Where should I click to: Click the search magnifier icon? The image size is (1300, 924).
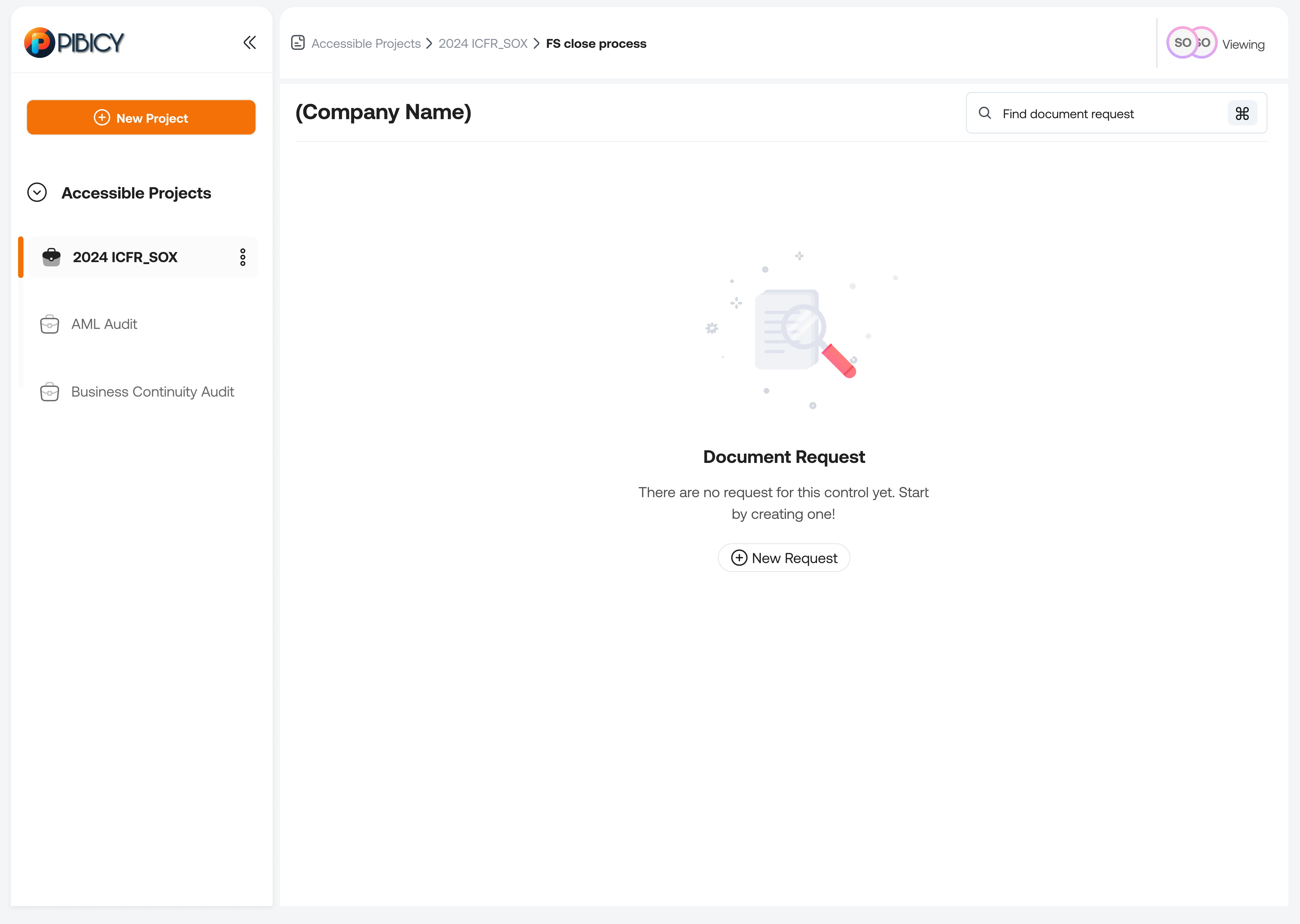[x=985, y=113]
